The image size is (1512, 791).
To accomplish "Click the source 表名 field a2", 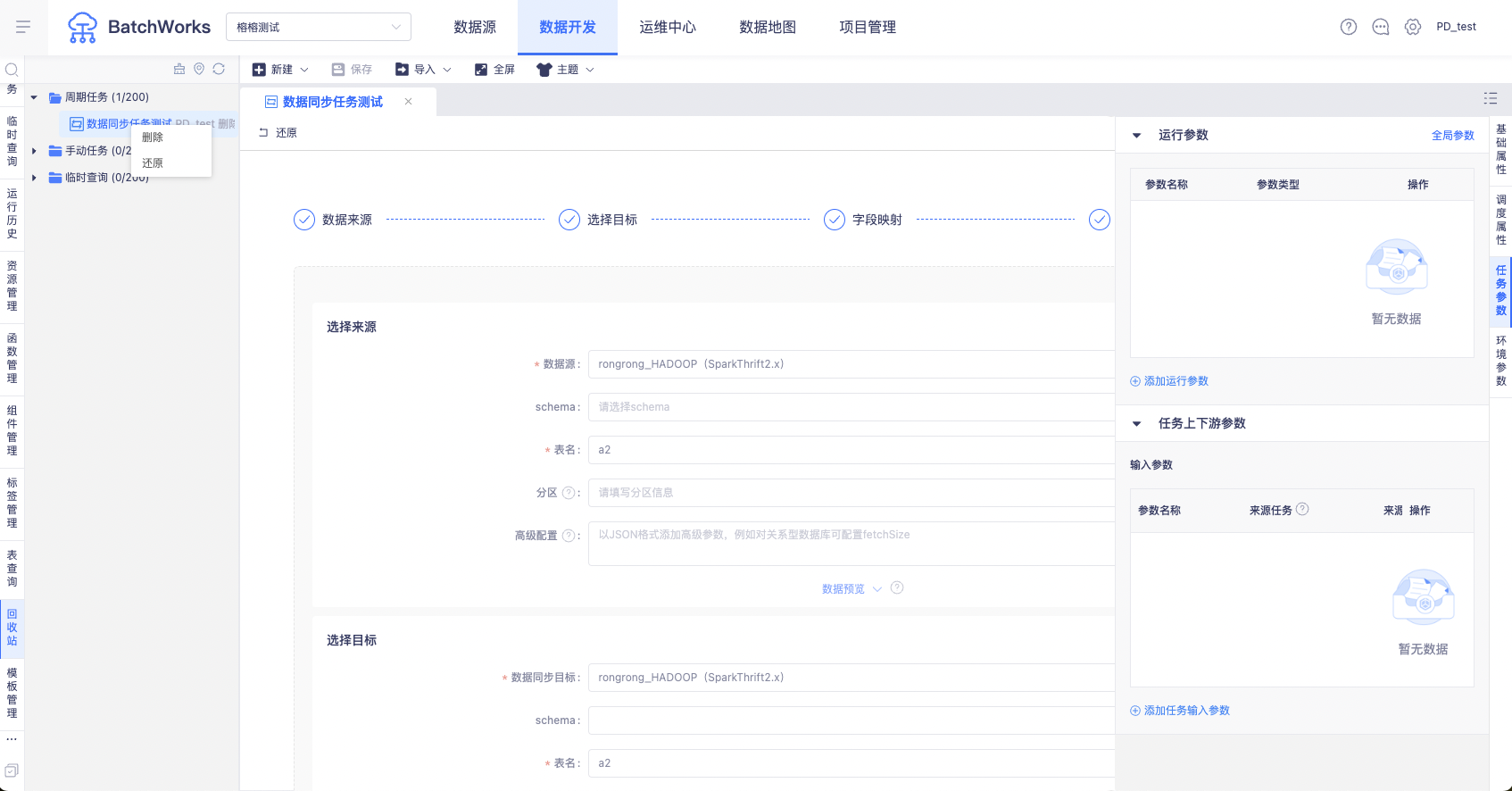I will coord(852,450).
